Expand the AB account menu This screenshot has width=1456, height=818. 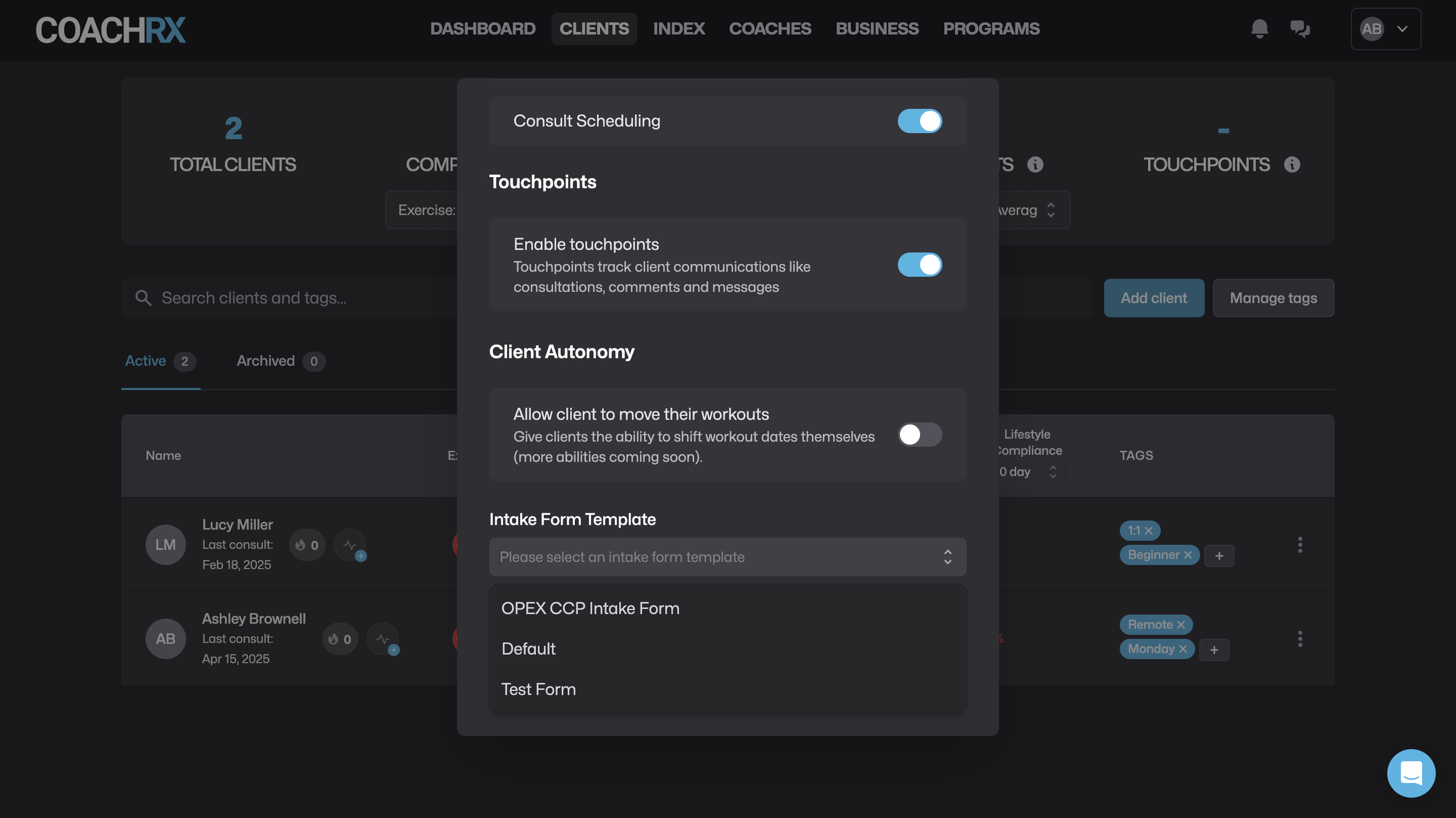click(x=1386, y=29)
